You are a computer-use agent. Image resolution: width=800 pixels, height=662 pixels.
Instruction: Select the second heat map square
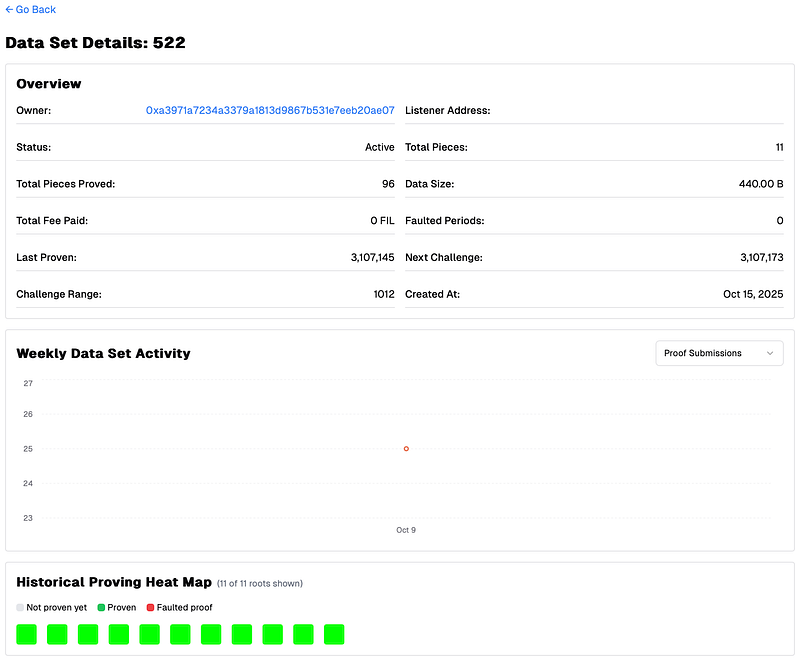pyautogui.click(x=57, y=634)
